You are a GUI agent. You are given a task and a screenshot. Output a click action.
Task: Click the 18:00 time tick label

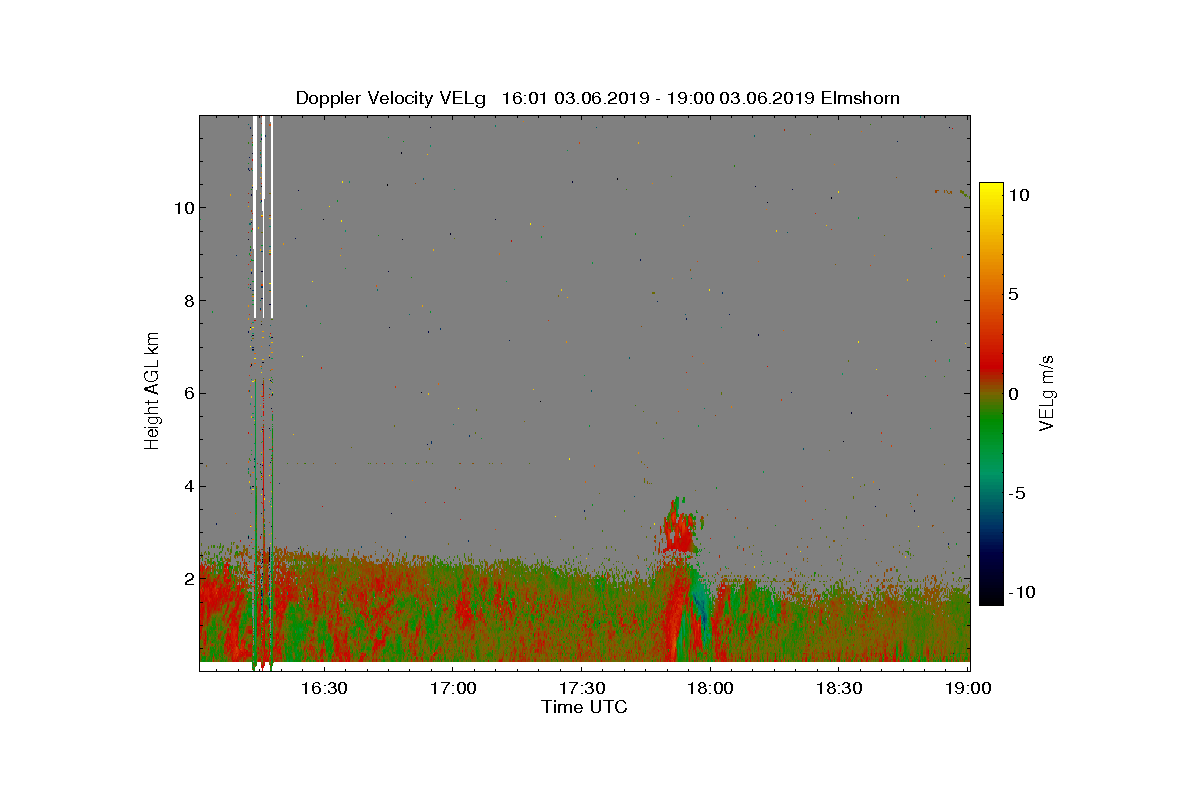coord(711,688)
